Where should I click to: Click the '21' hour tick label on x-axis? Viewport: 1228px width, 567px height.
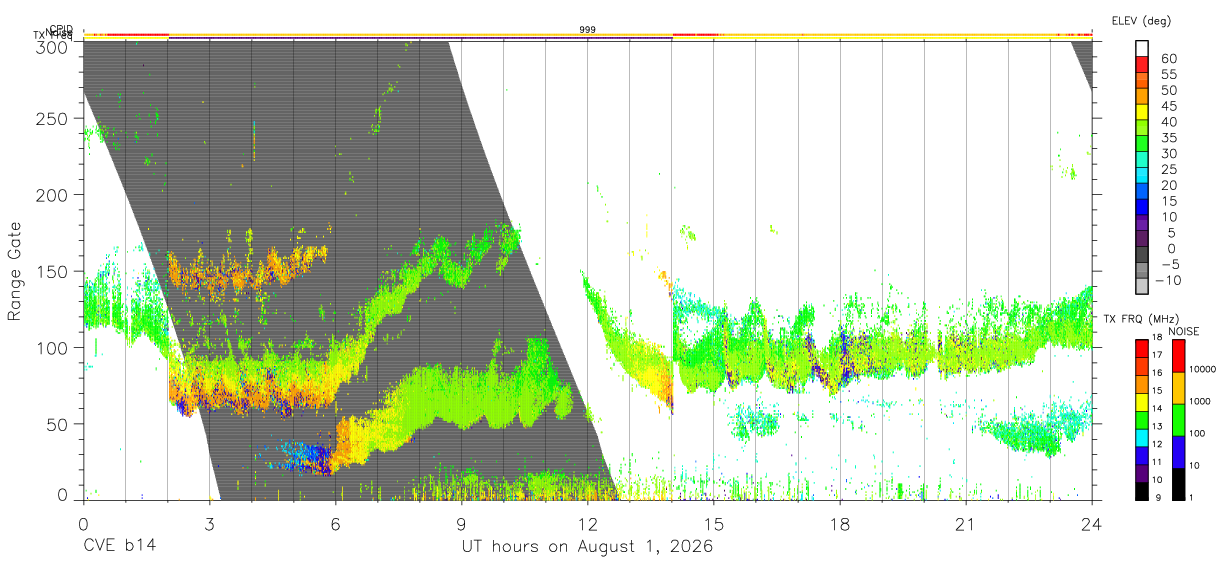966,524
